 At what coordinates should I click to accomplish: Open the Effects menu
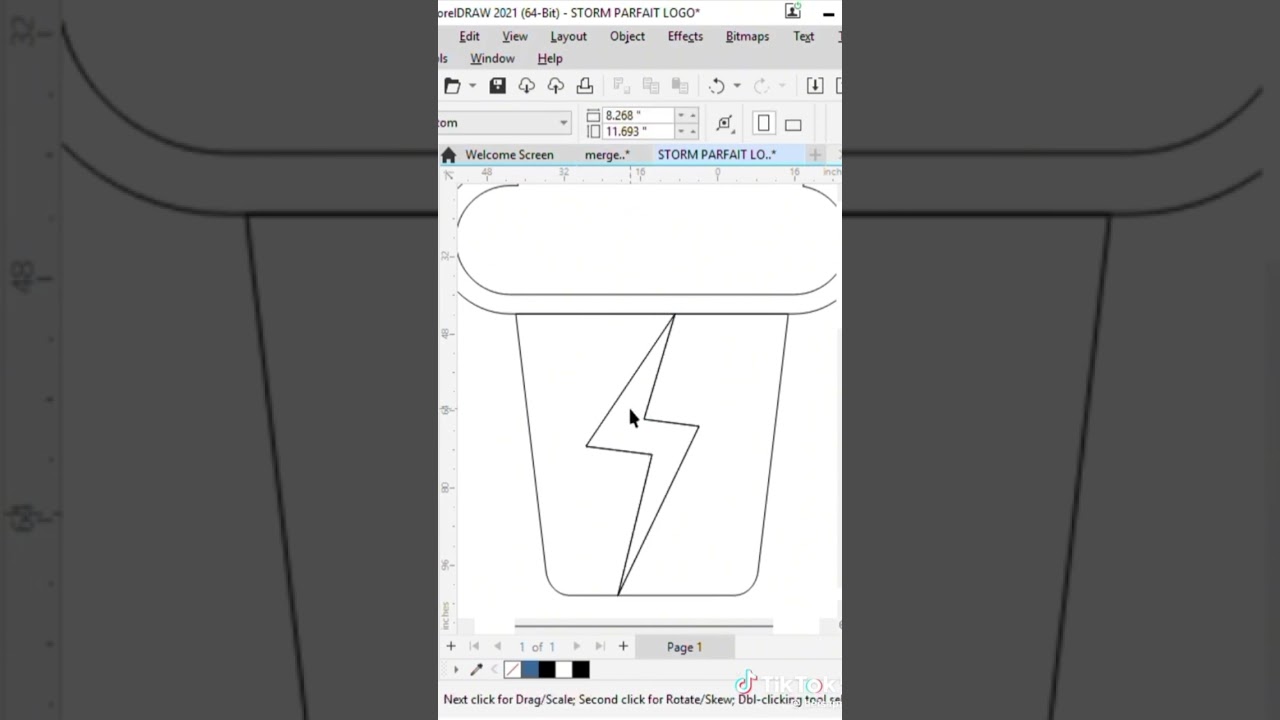tap(685, 36)
